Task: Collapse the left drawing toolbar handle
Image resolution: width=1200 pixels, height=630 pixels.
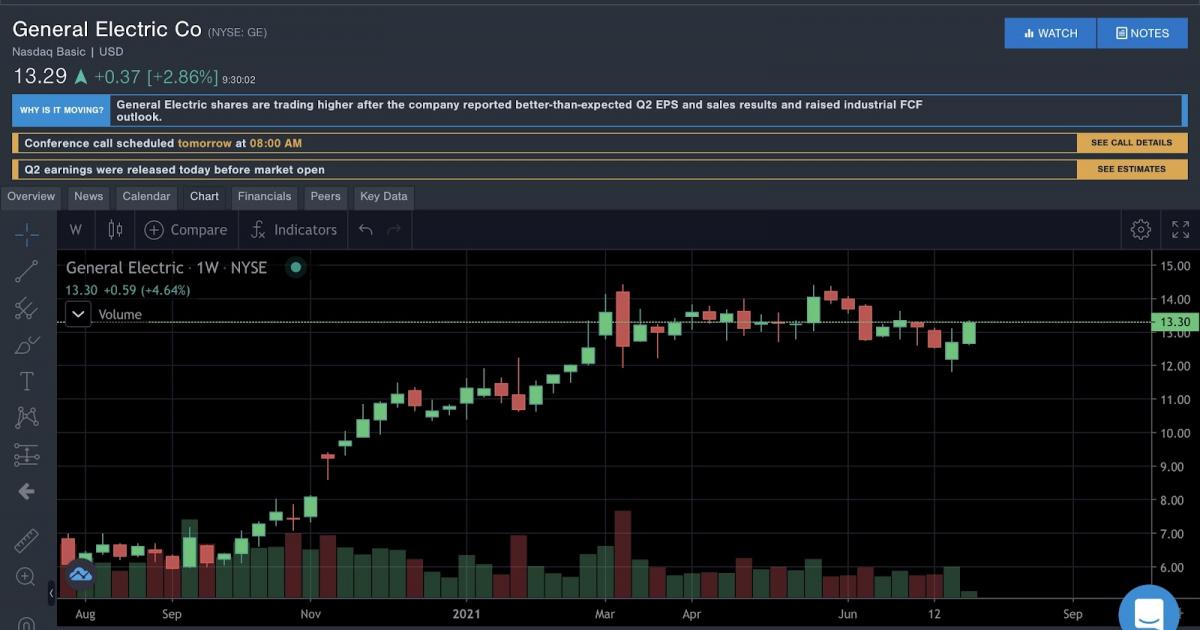Action: (x=52, y=594)
